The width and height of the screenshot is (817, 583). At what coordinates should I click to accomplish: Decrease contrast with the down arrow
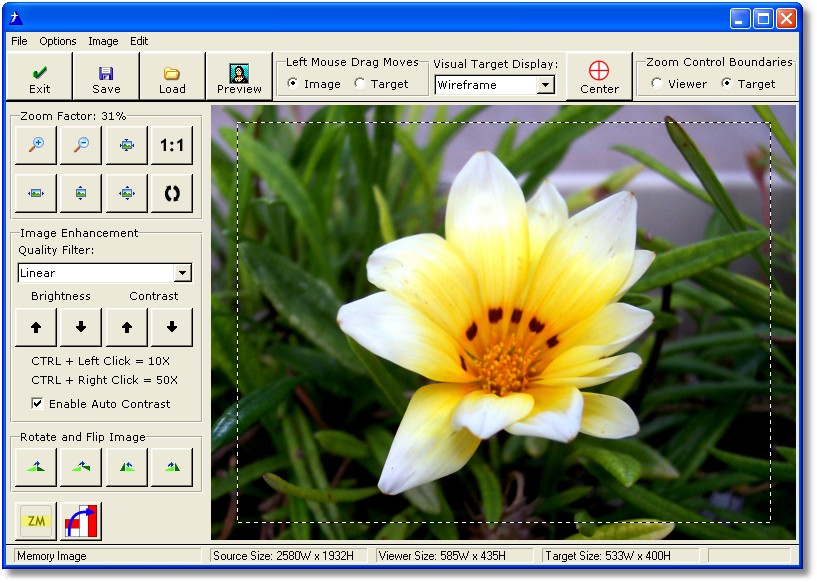(172, 327)
